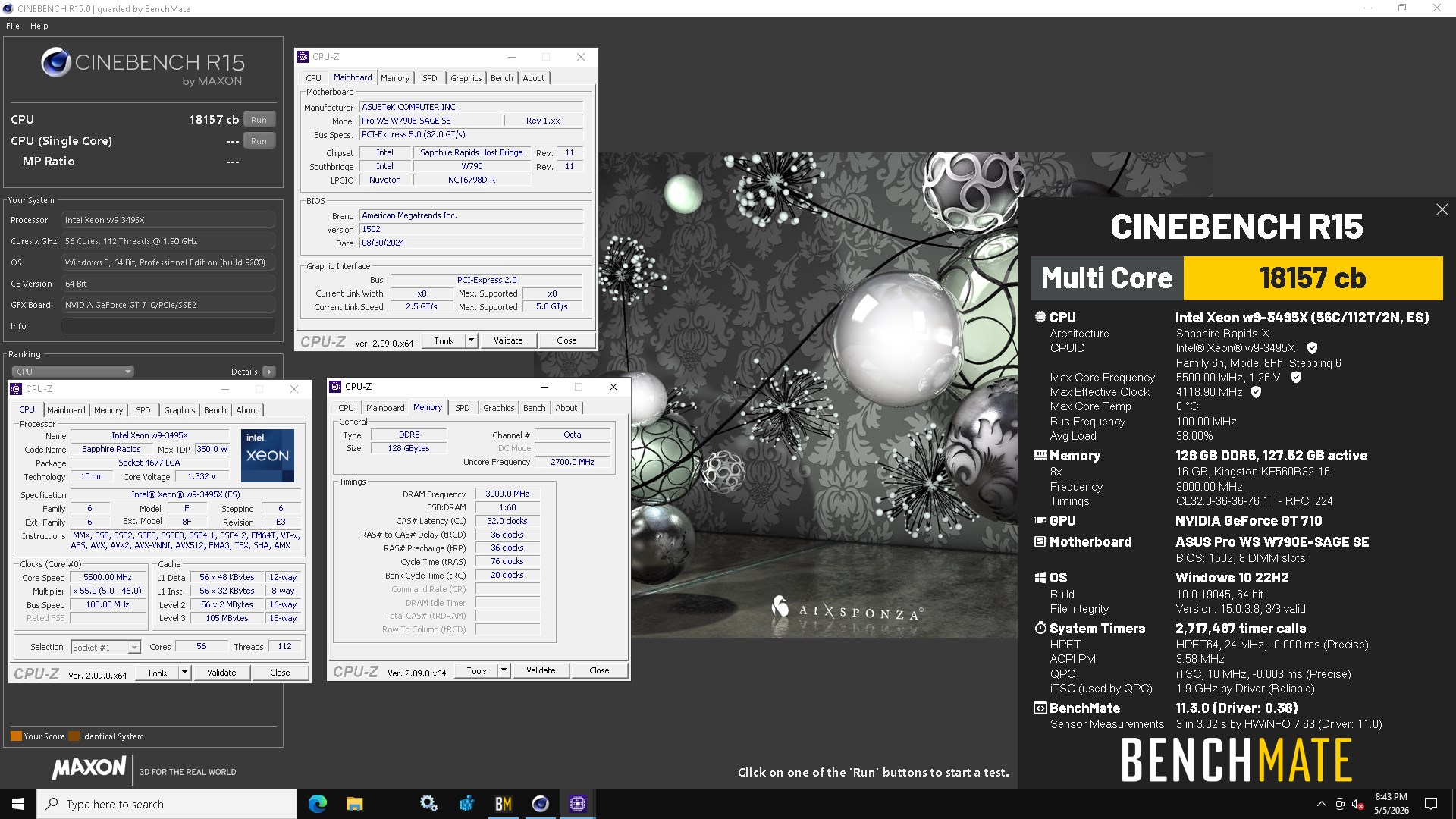Click Tools button in CPU-Z CPU window
1456x819 pixels.
(x=158, y=673)
